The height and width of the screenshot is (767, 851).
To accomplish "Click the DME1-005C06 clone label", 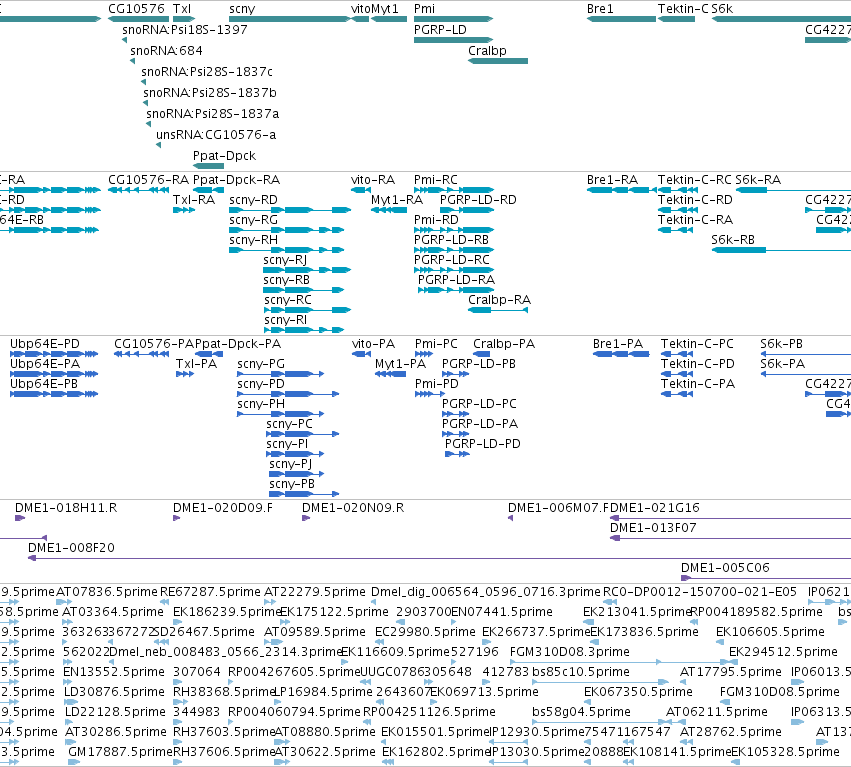I will 726,568.
